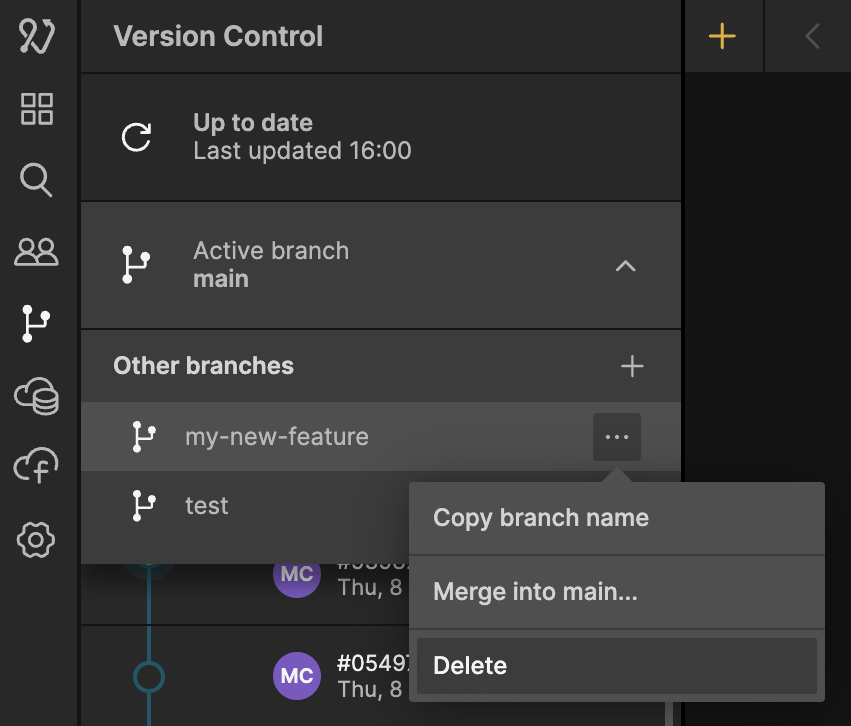Open the settings gear in the sidebar
Screen dimensions: 851x726
coord(37,540)
